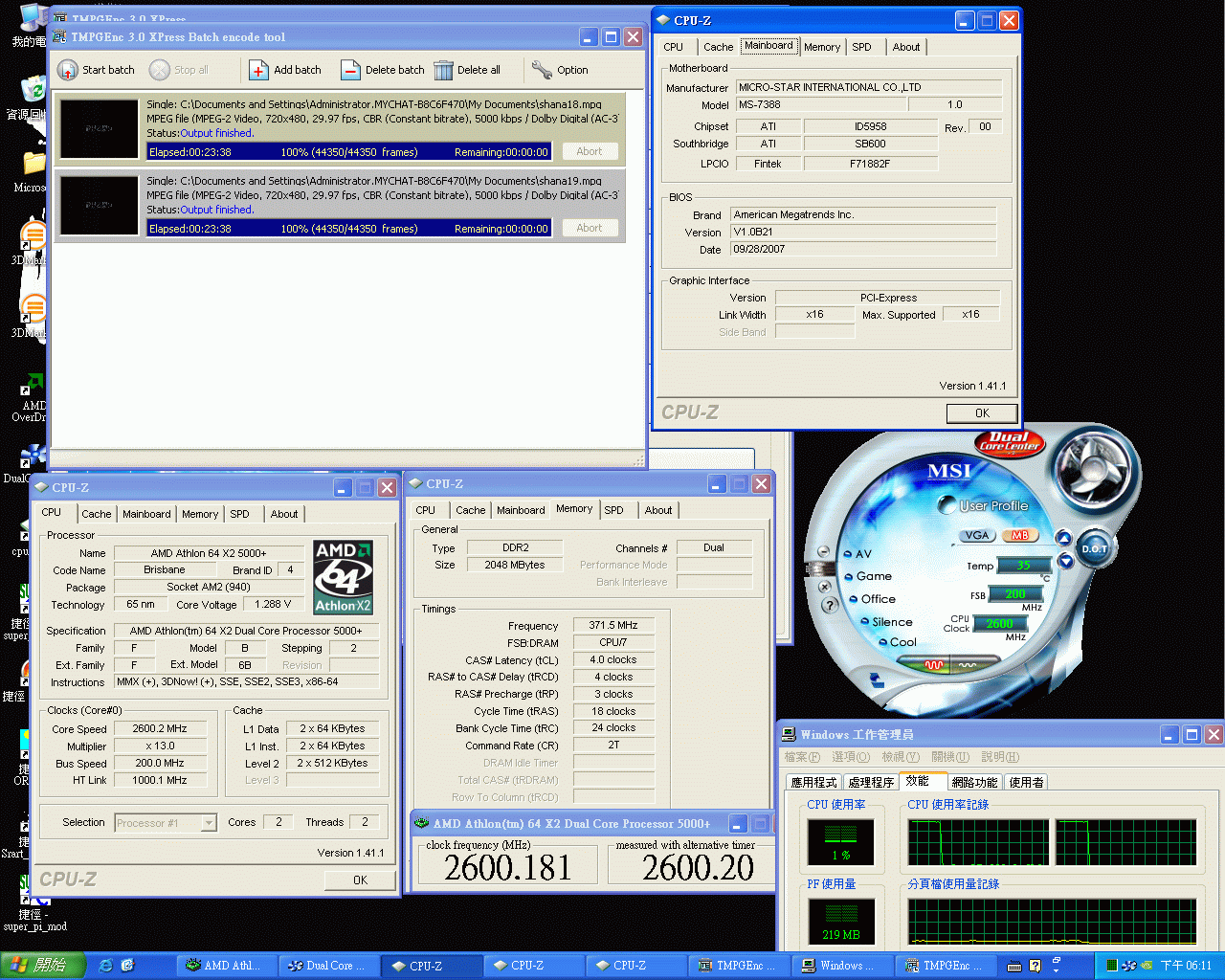Screen dimensions: 1225x980
Task: Click the Delete batch toolbar icon
Action: tap(350, 70)
